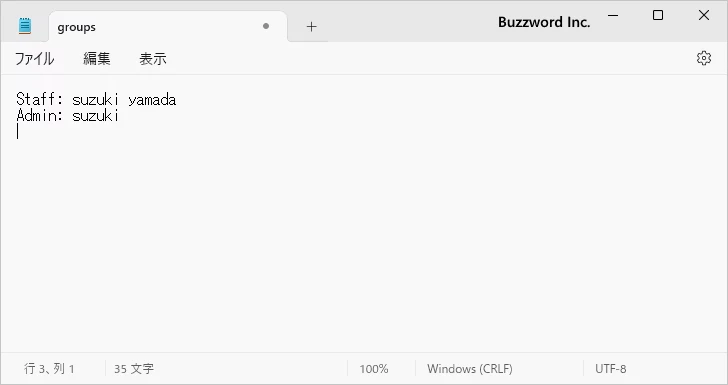Place cursor after yamada in first line
The height and width of the screenshot is (385, 728).
pos(177,99)
